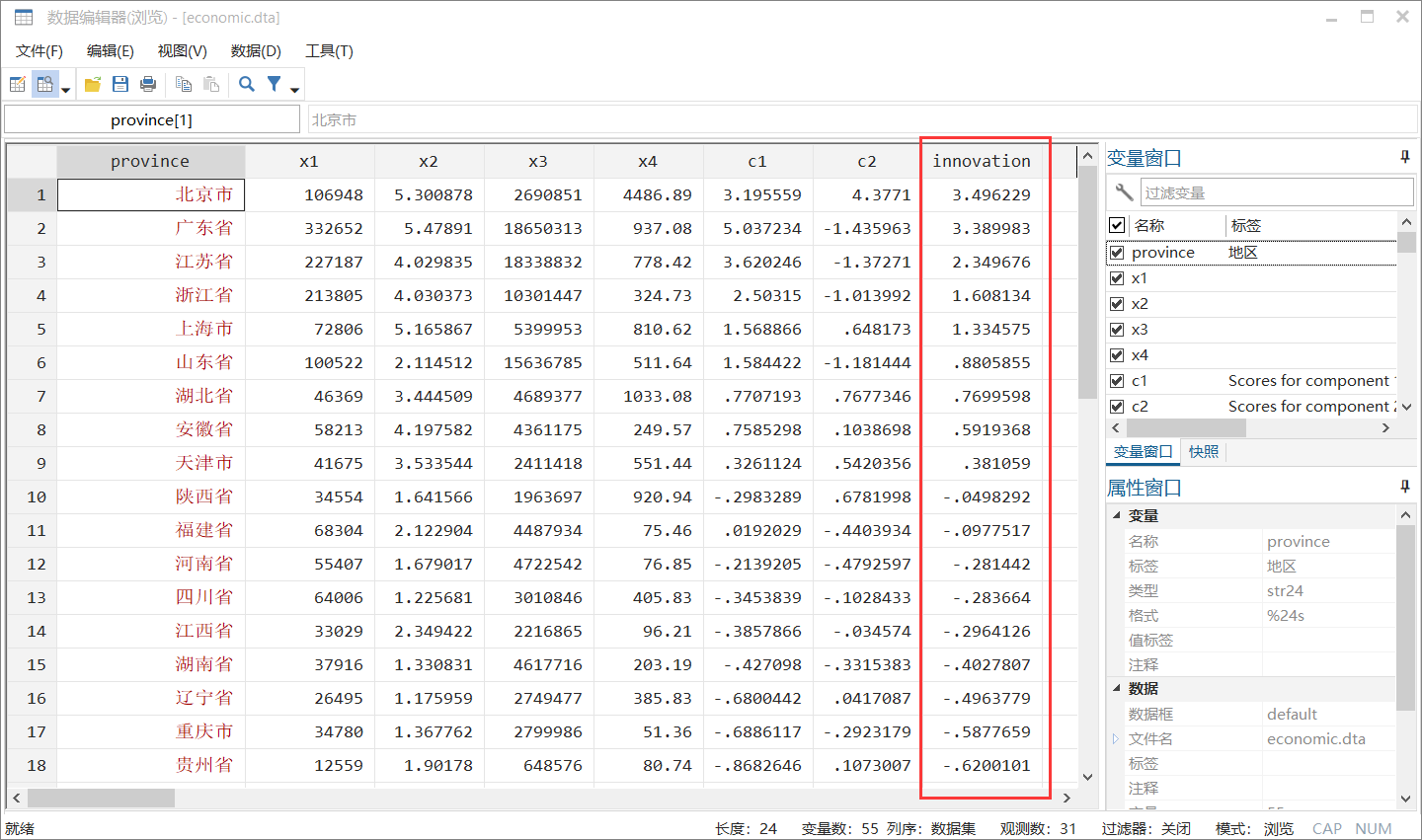Select row number 10 header
This screenshot has width=1422, height=840.
tap(32, 496)
